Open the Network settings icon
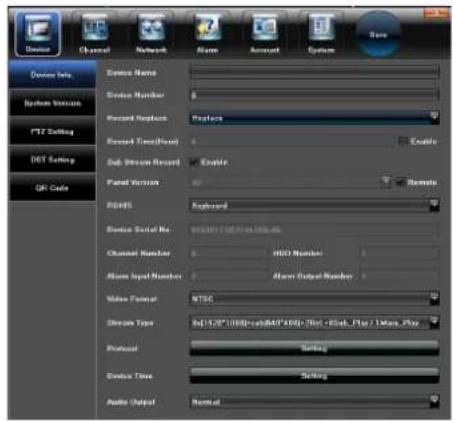The image size is (453, 421). click(151, 34)
